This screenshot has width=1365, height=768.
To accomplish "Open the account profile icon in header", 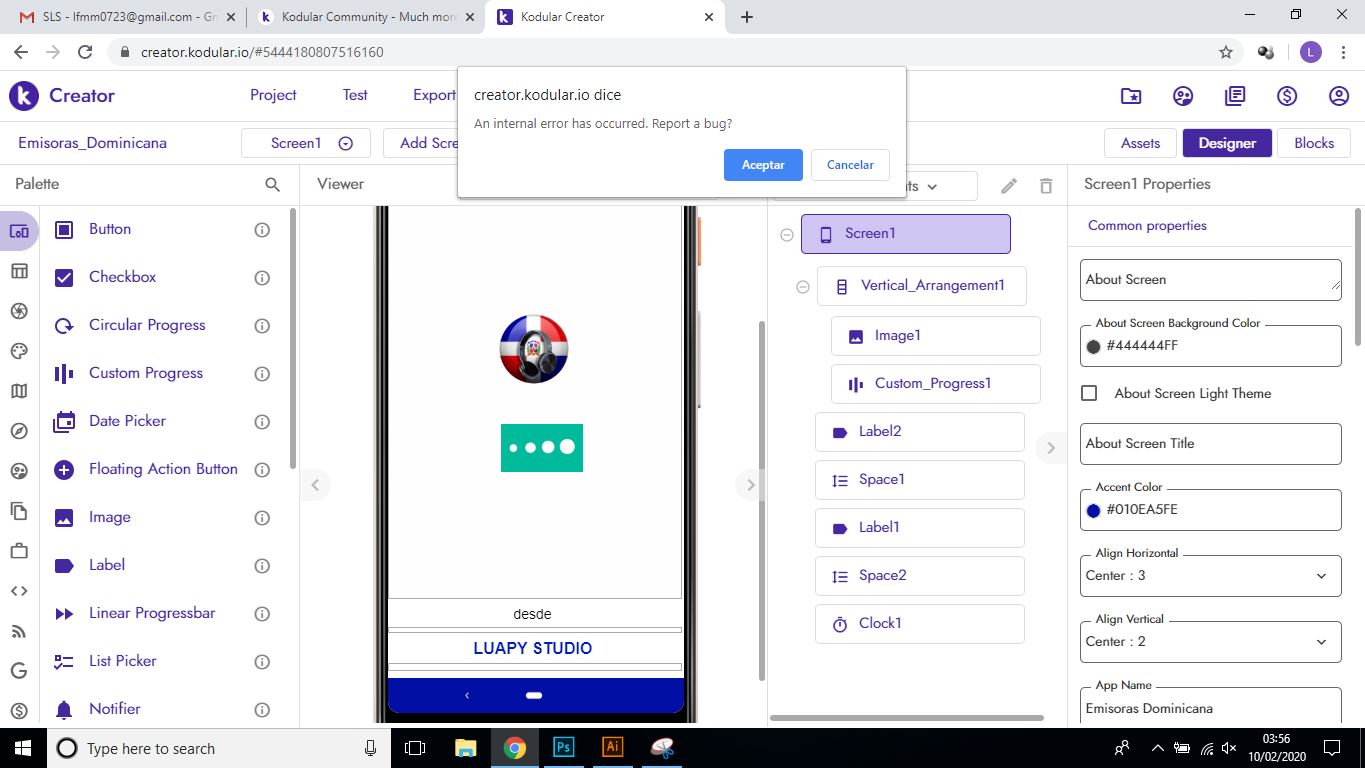I will click(x=1339, y=96).
